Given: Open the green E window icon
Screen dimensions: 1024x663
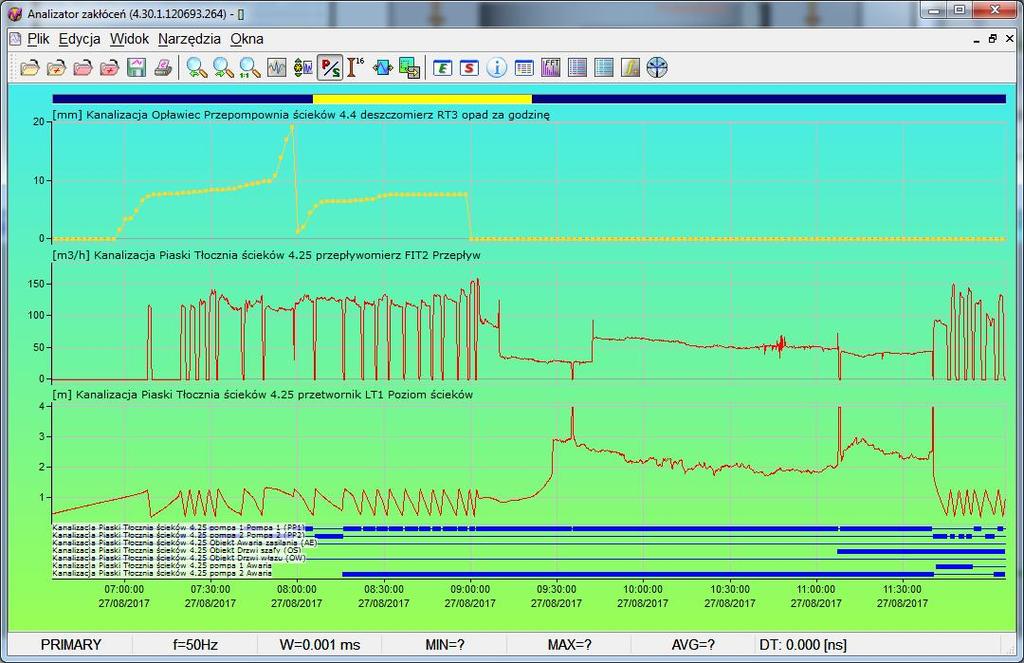Looking at the screenshot, I should 443,67.
